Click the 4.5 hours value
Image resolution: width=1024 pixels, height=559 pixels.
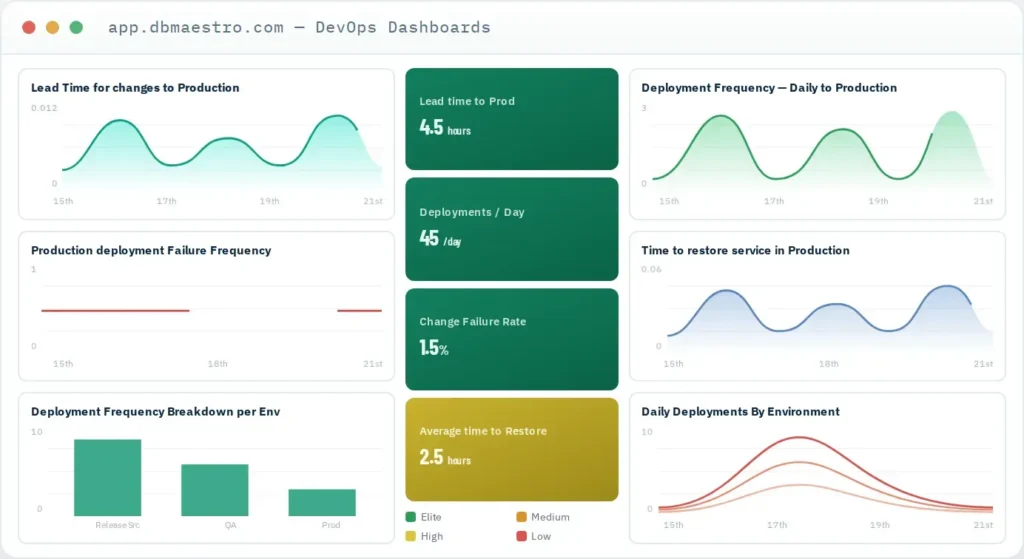[x=445, y=127]
